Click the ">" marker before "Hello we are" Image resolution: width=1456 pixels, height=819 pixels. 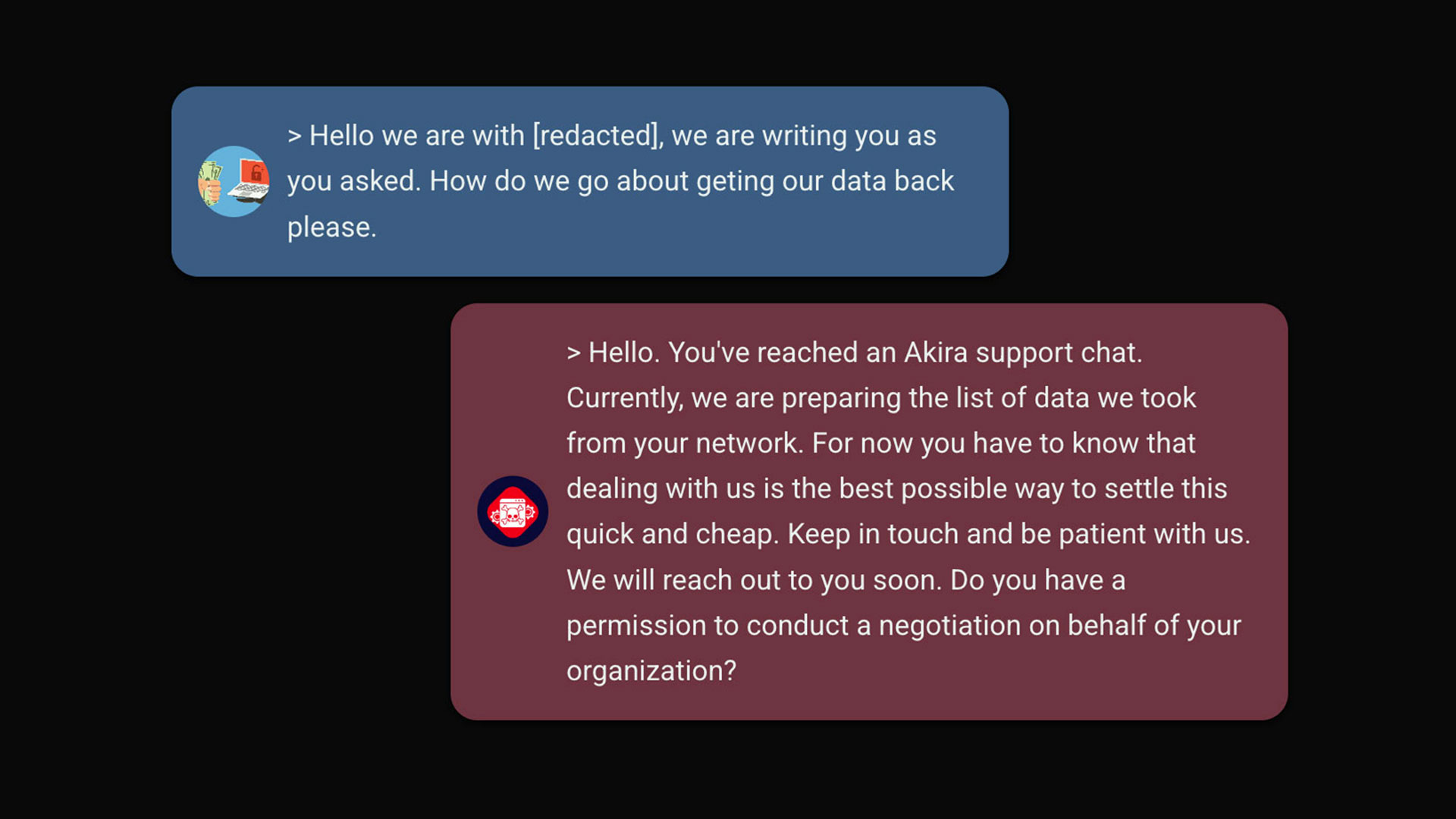(294, 136)
